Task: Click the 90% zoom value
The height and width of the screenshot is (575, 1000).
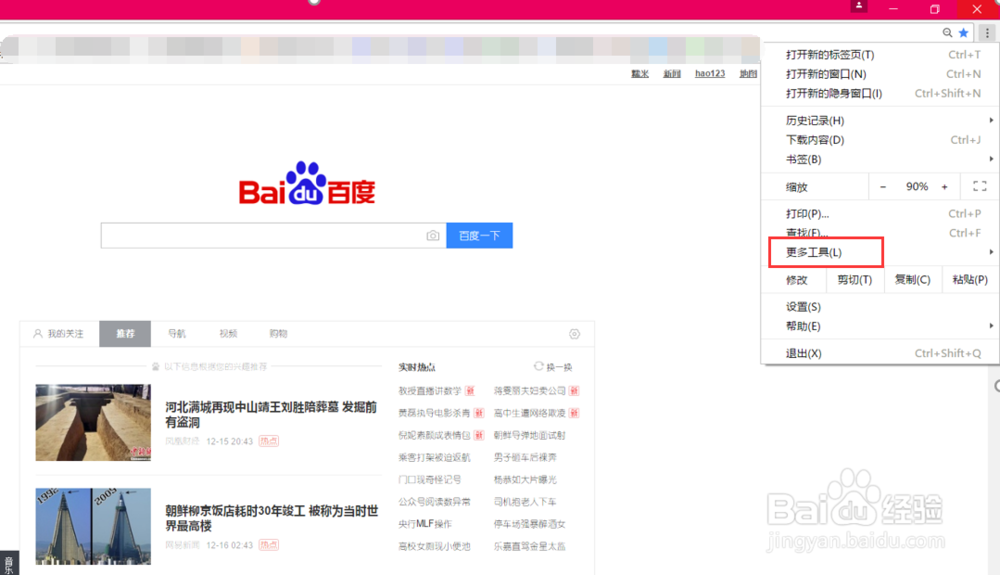Action: point(917,187)
